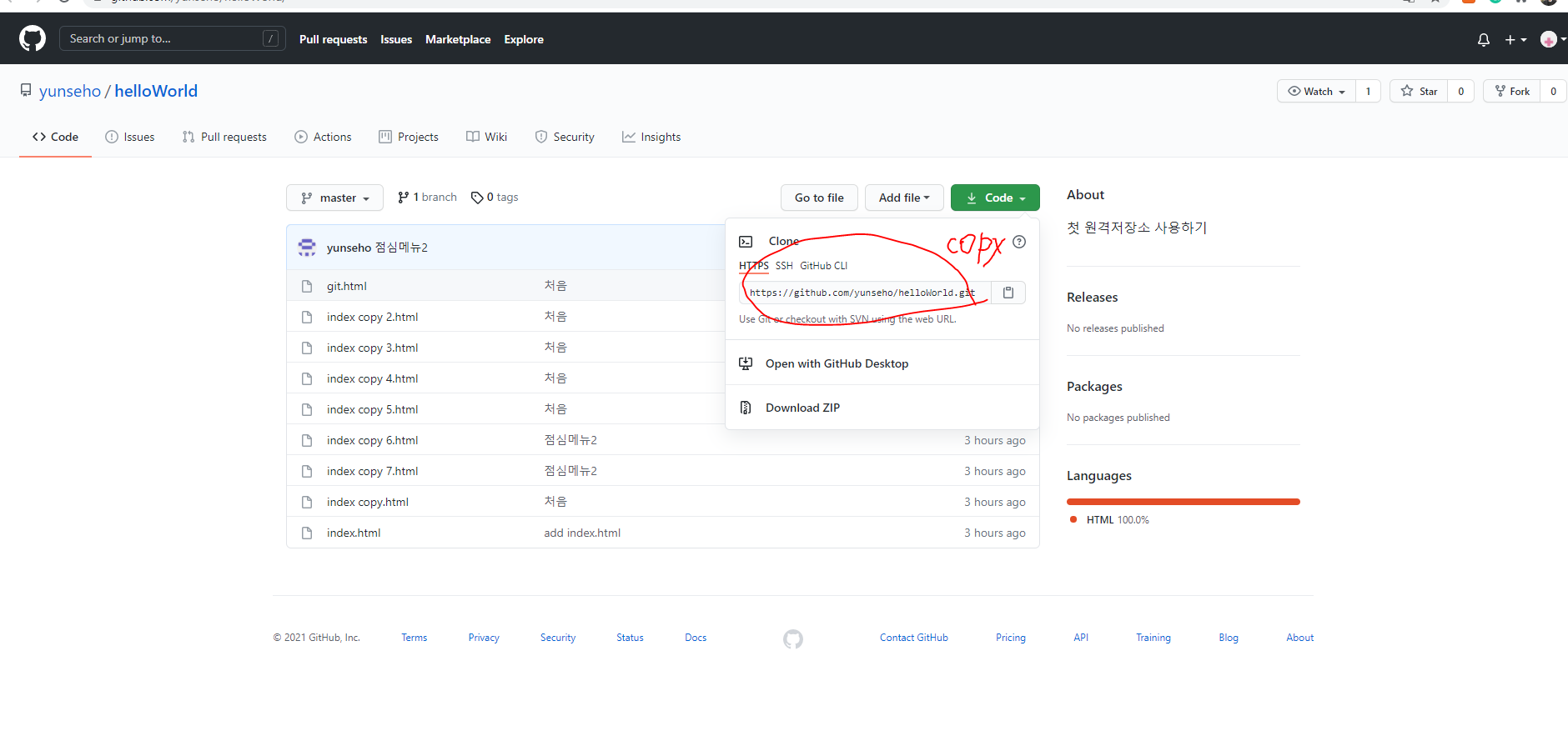Open the plus create-new menu

pyautogui.click(x=1515, y=39)
